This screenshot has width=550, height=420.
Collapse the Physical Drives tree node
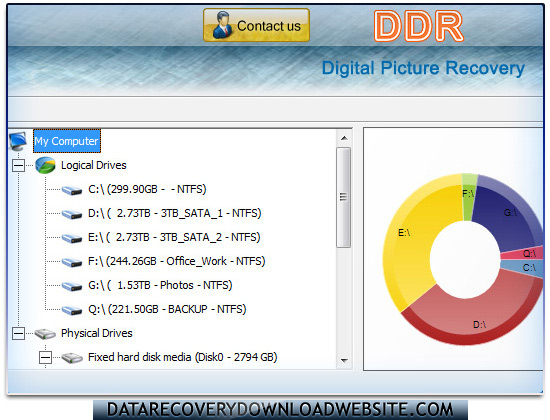(18, 333)
